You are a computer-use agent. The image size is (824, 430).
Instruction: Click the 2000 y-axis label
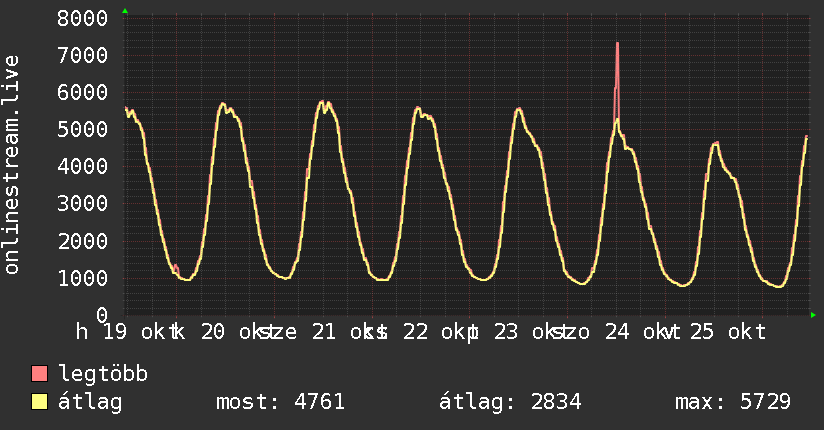[83, 241]
